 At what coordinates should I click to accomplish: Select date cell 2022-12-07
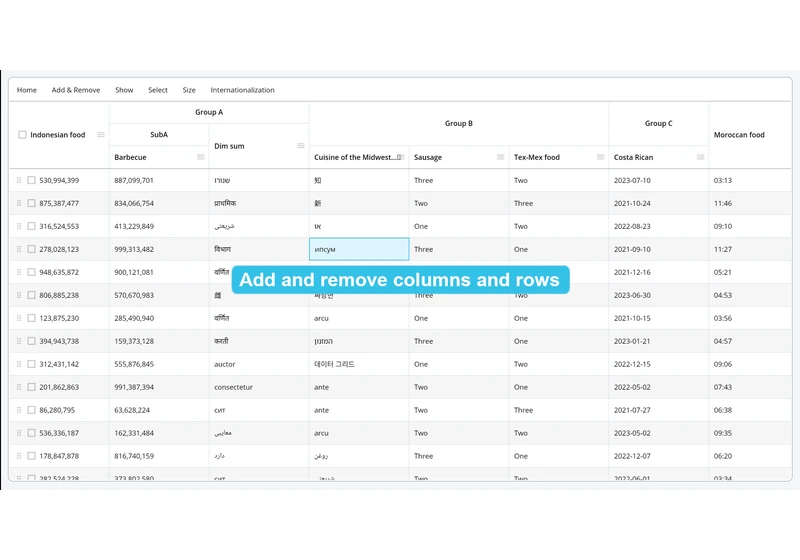[x=659, y=455]
